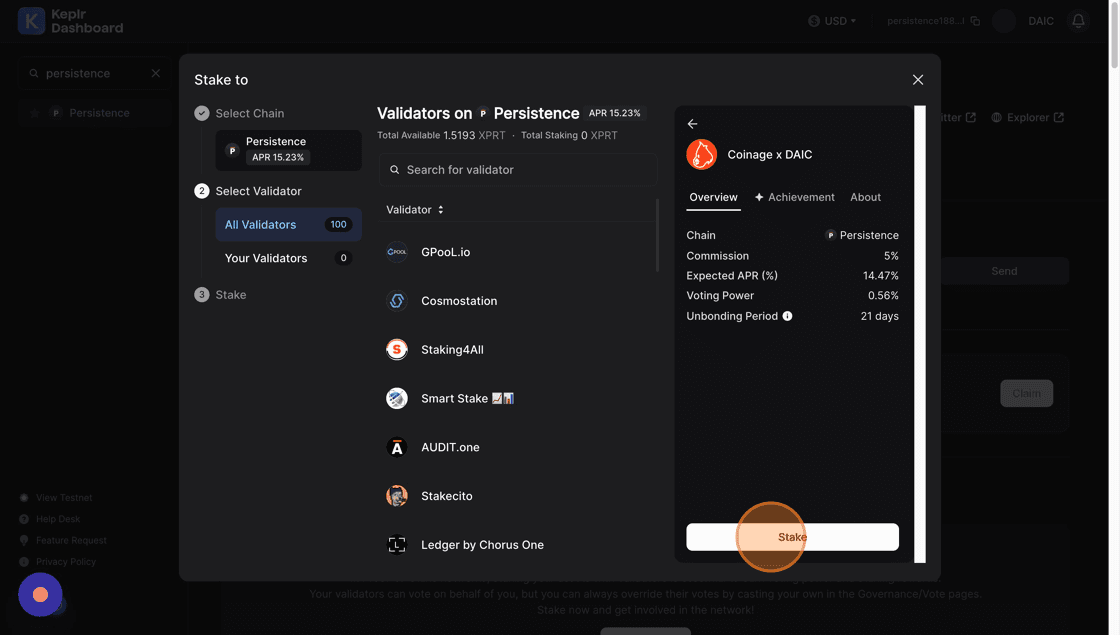Image resolution: width=1120 pixels, height=635 pixels.
Task: Select the AUDIT.one validator logo
Action: point(397,447)
